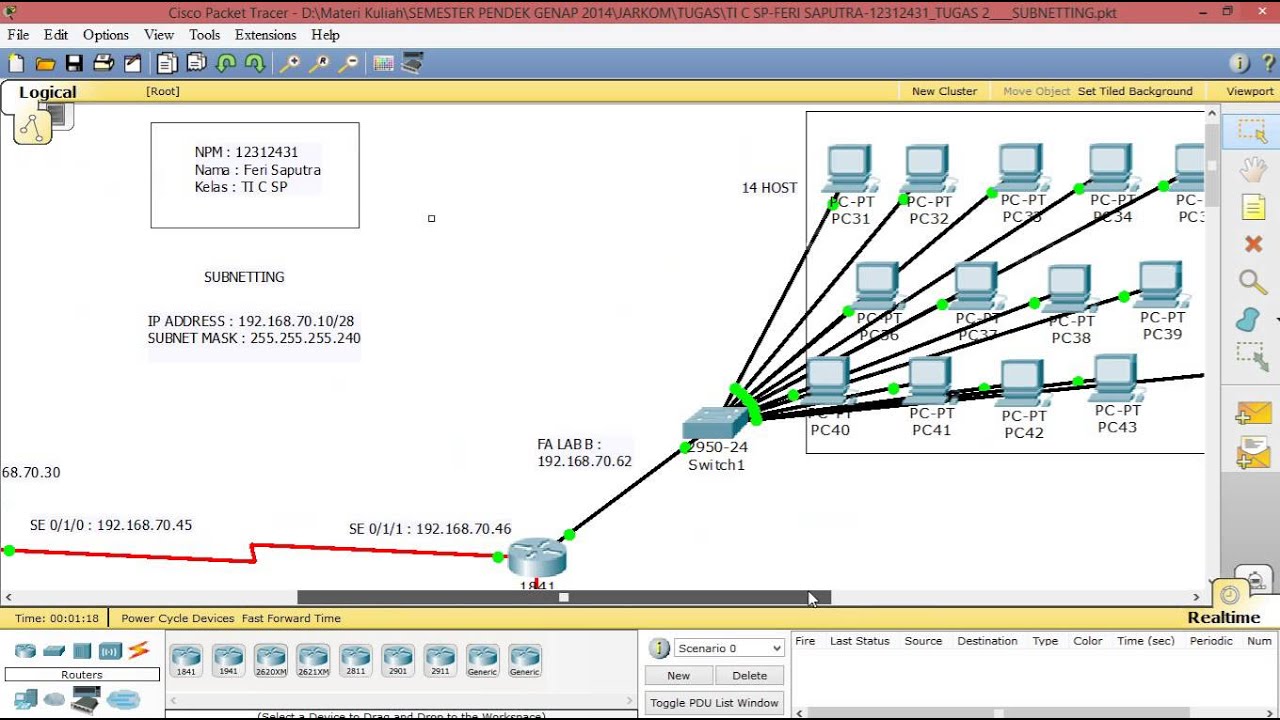Click the Delete scenario button
1280x720 pixels.
[749, 676]
